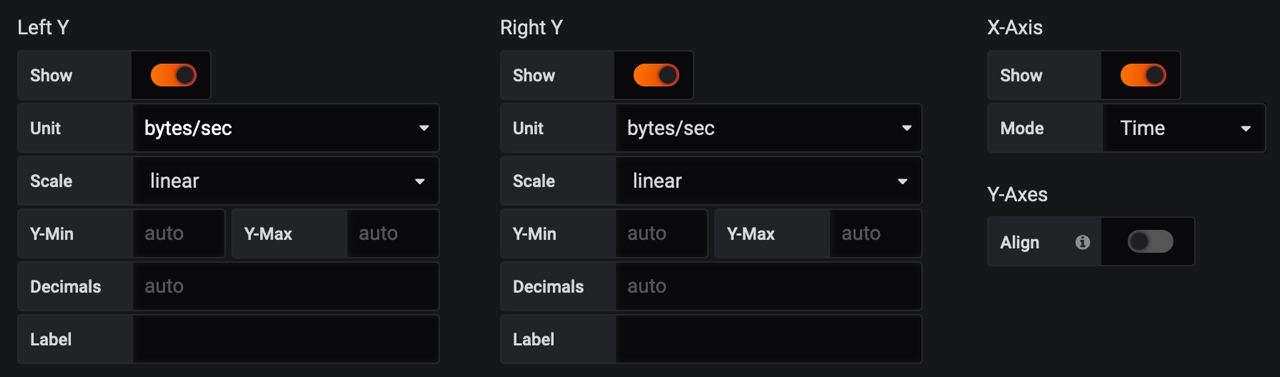Image resolution: width=1280 pixels, height=377 pixels.
Task: Open the X-Axis Mode Time dropdown
Action: click(1184, 128)
